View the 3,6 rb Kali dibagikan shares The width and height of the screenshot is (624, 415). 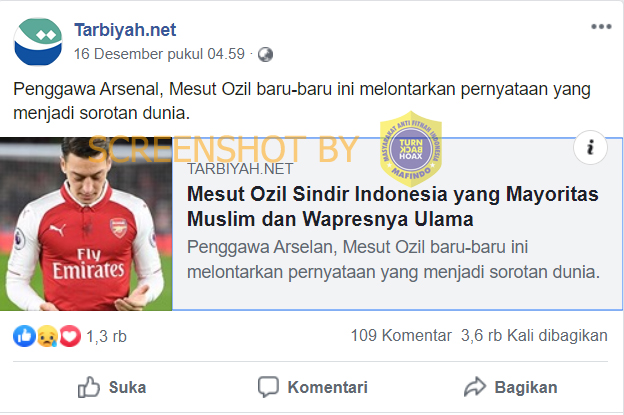click(533, 336)
